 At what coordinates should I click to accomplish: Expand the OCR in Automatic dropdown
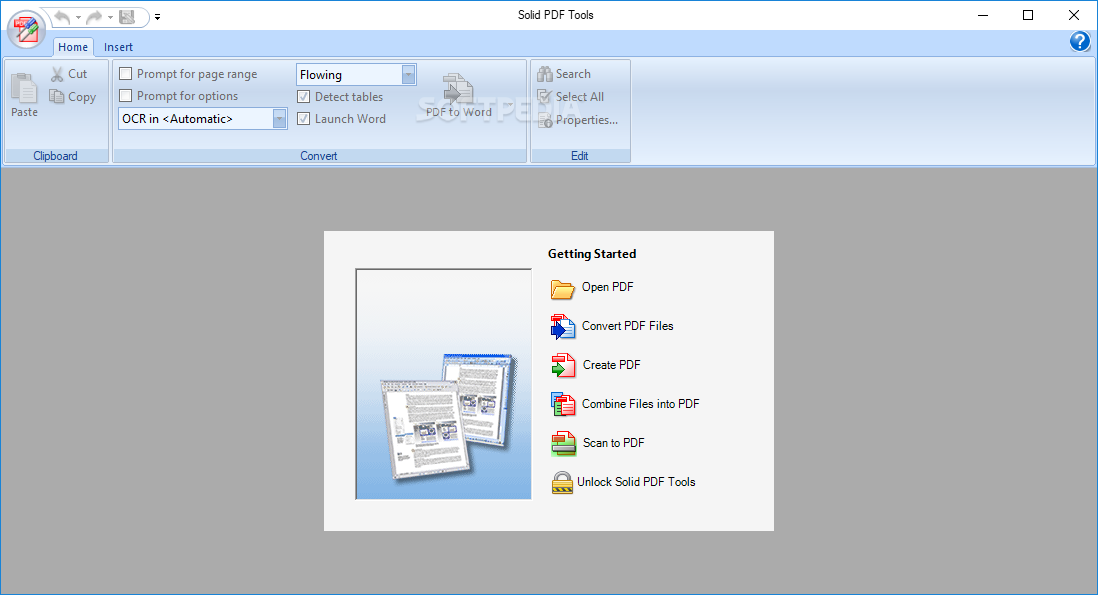[279, 119]
